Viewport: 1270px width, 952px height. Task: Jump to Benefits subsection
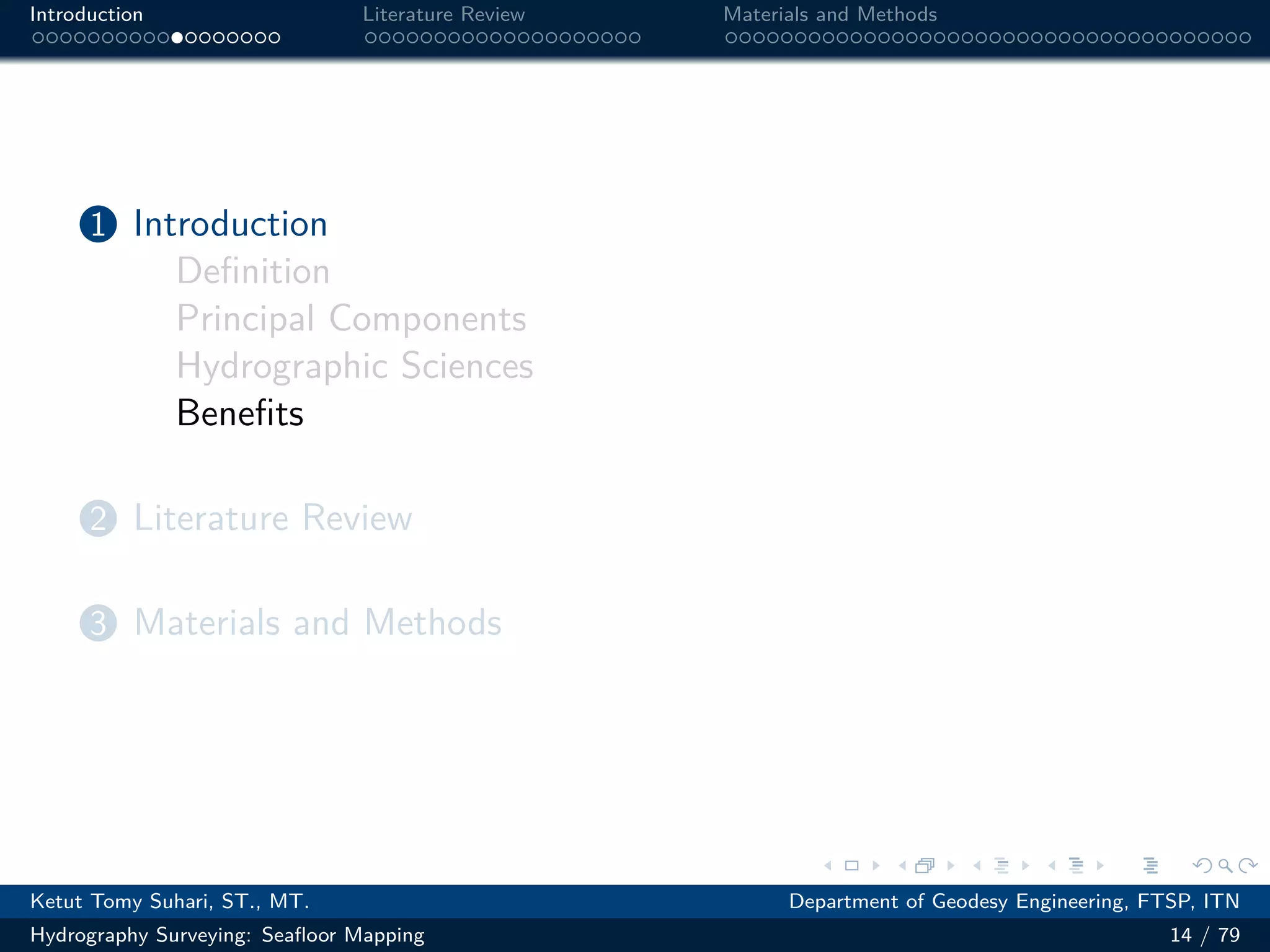pyautogui.click(x=241, y=413)
